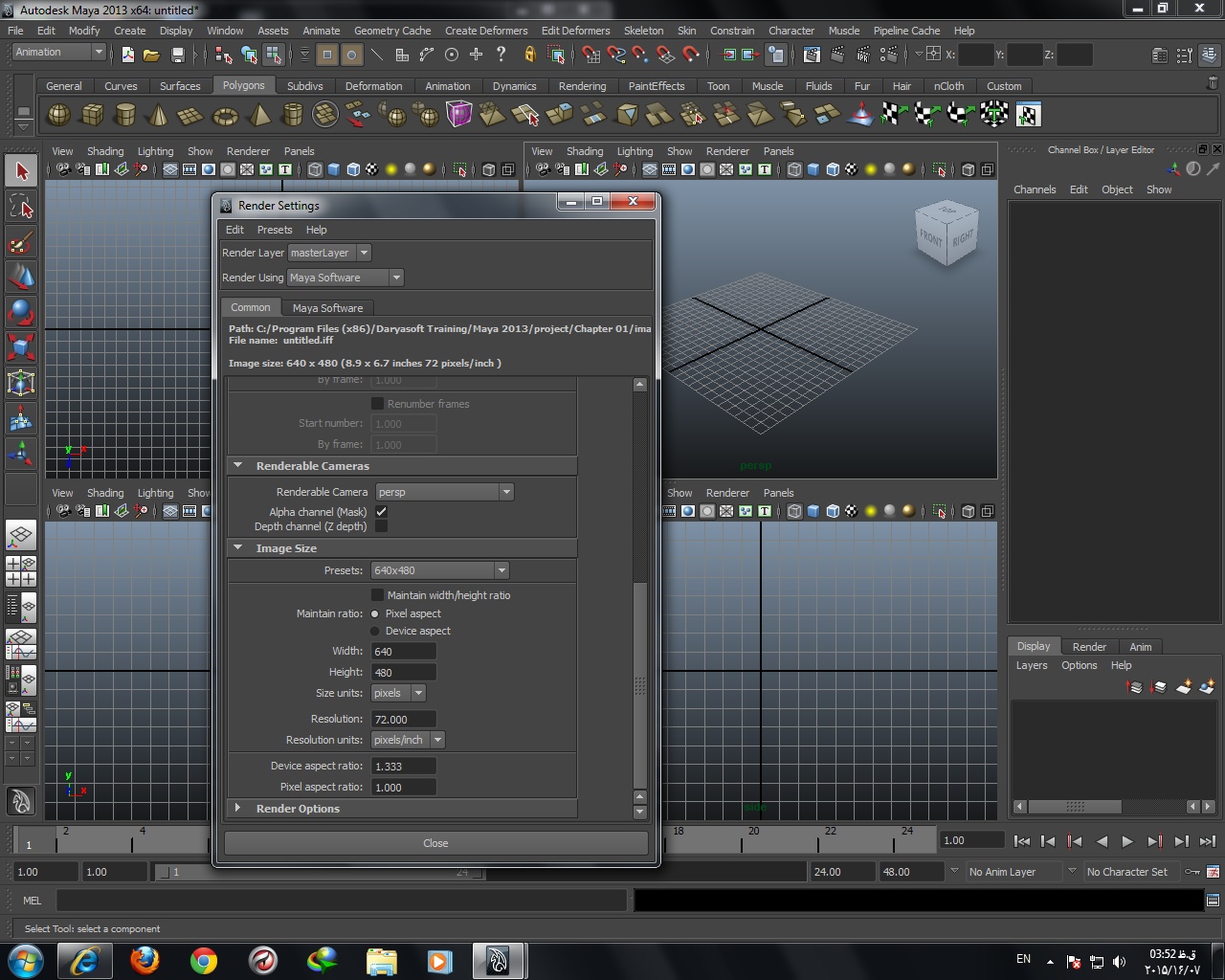This screenshot has width=1225, height=980.
Task: Close the Render Settings with Close button
Action: [x=435, y=843]
